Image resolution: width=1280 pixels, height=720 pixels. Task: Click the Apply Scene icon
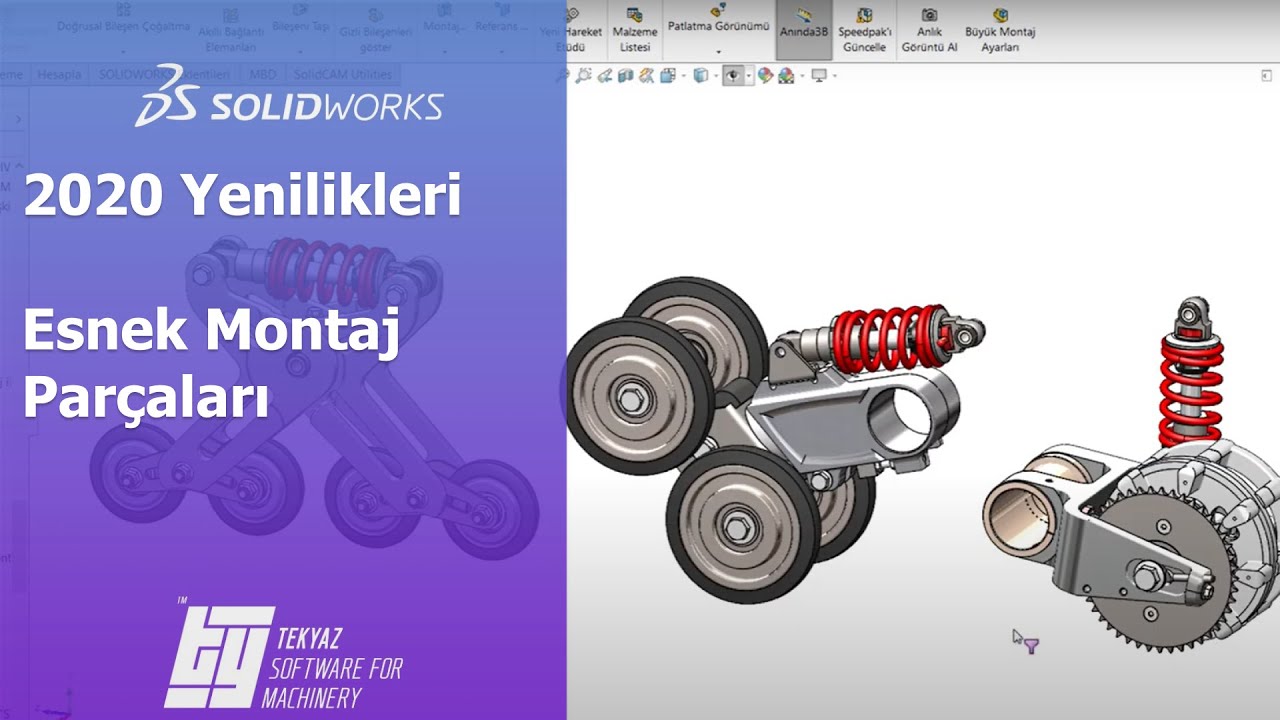(786, 75)
